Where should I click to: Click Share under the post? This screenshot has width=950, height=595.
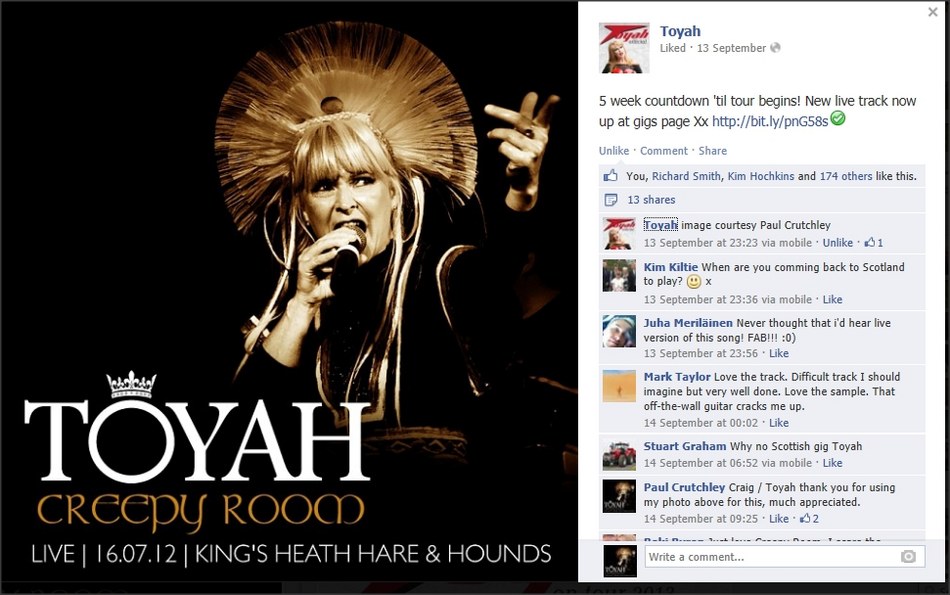[712, 151]
